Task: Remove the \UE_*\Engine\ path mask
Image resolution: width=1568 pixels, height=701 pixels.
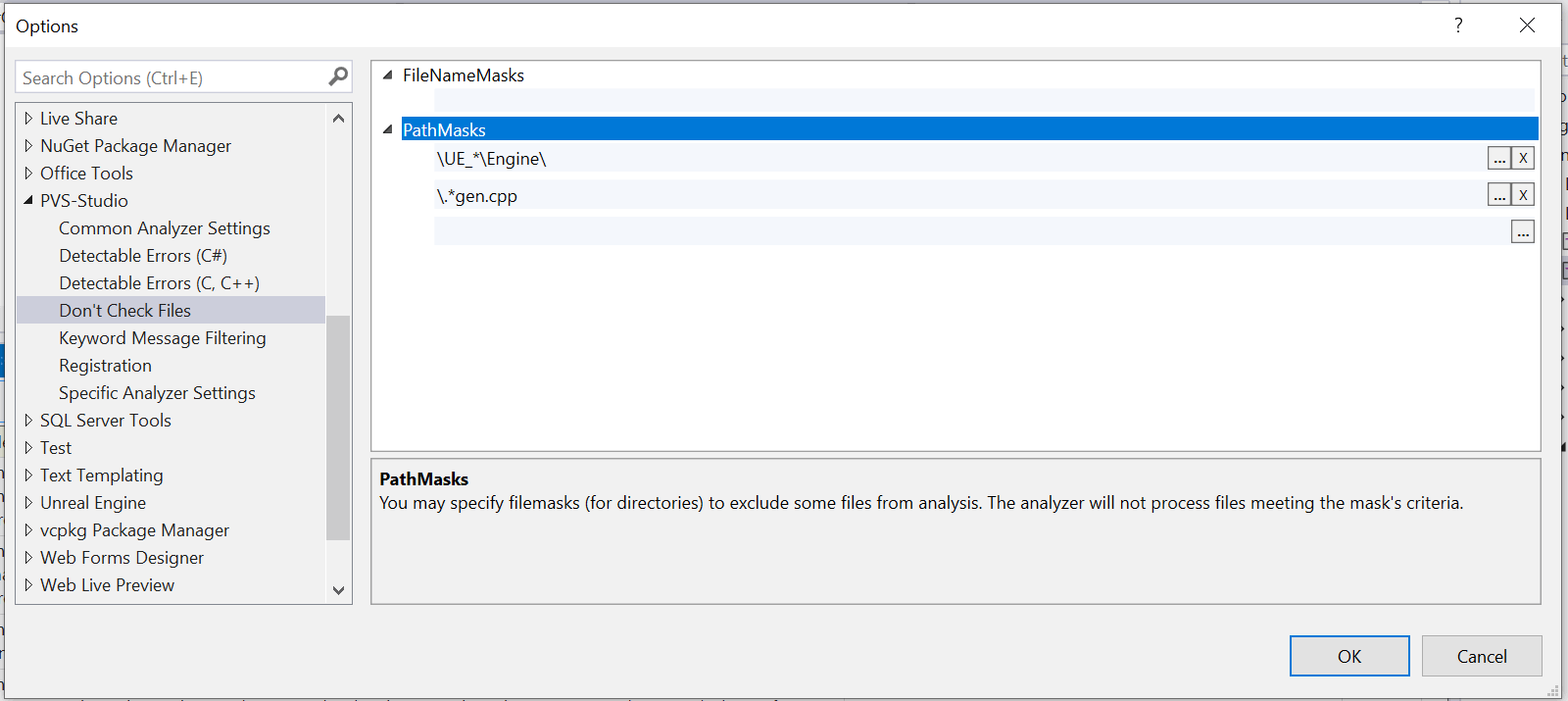Action: [x=1523, y=158]
